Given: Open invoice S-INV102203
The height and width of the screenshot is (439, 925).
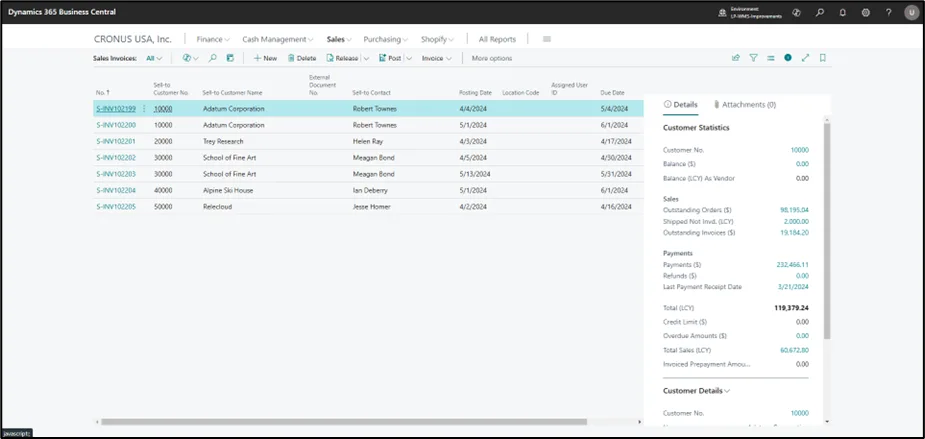Looking at the screenshot, I should [116, 174].
